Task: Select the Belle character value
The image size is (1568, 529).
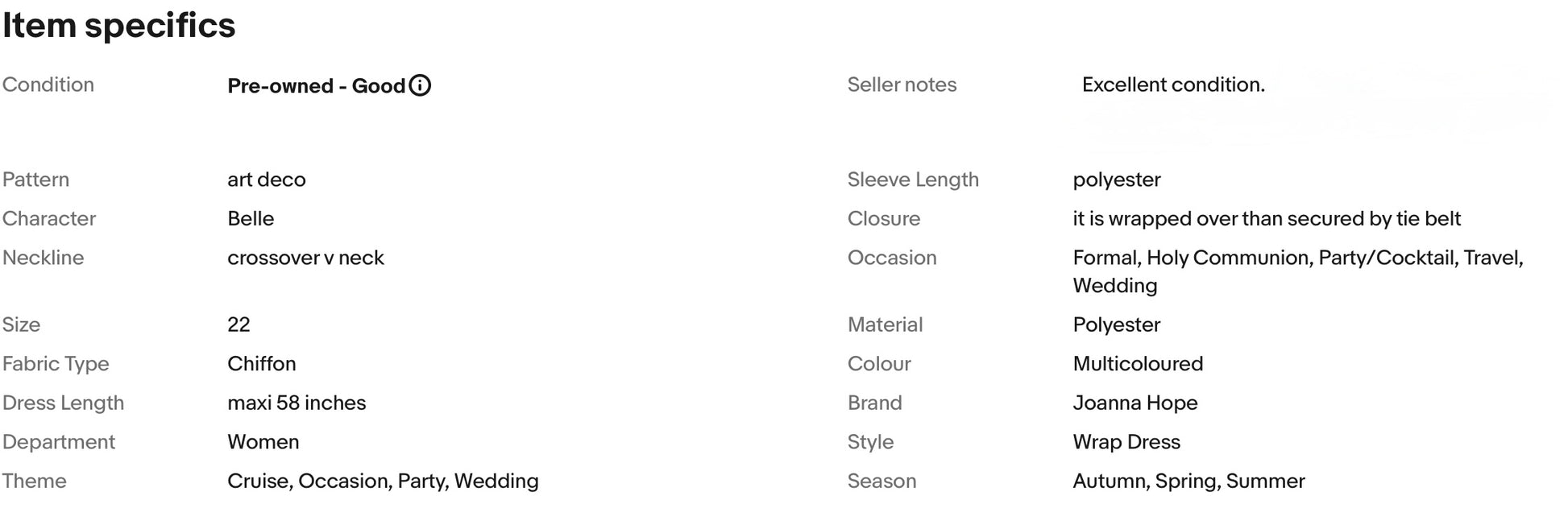Action: click(x=251, y=219)
